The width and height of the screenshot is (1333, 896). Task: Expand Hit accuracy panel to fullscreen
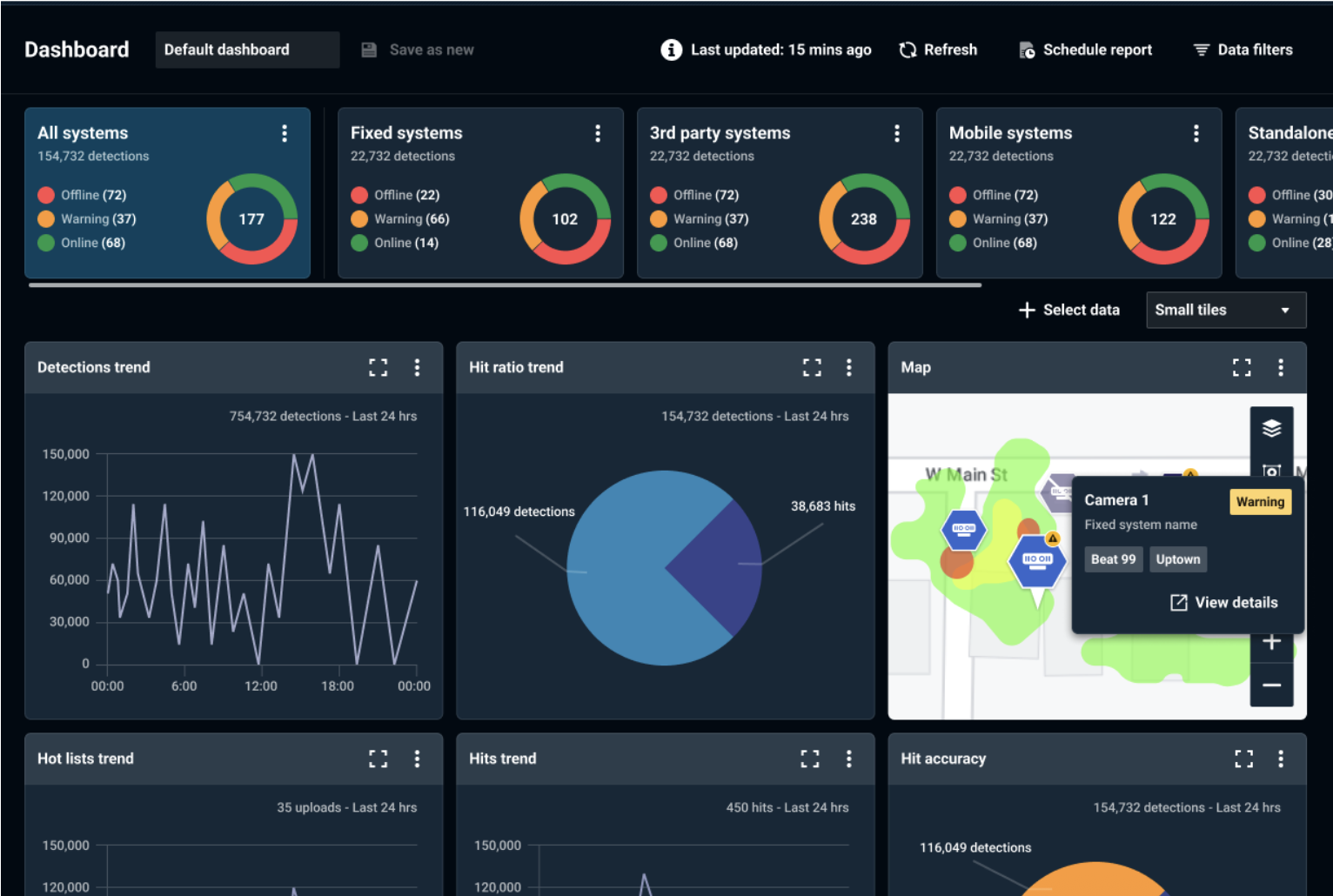click(x=1244, y=759)
